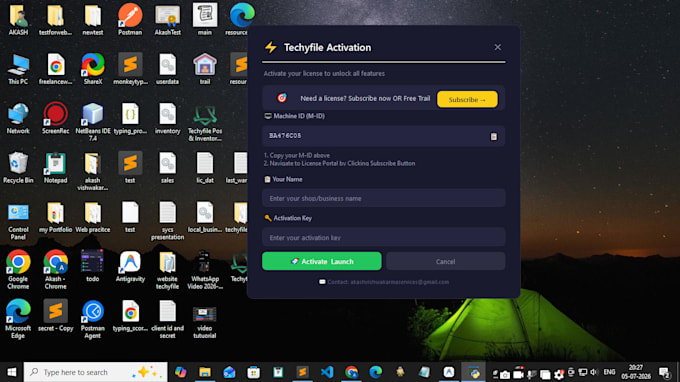Open the Postman Agent desktop shortcut
Image resolution: width=680 pixels, height=382 pixels.
click(93, 319)
